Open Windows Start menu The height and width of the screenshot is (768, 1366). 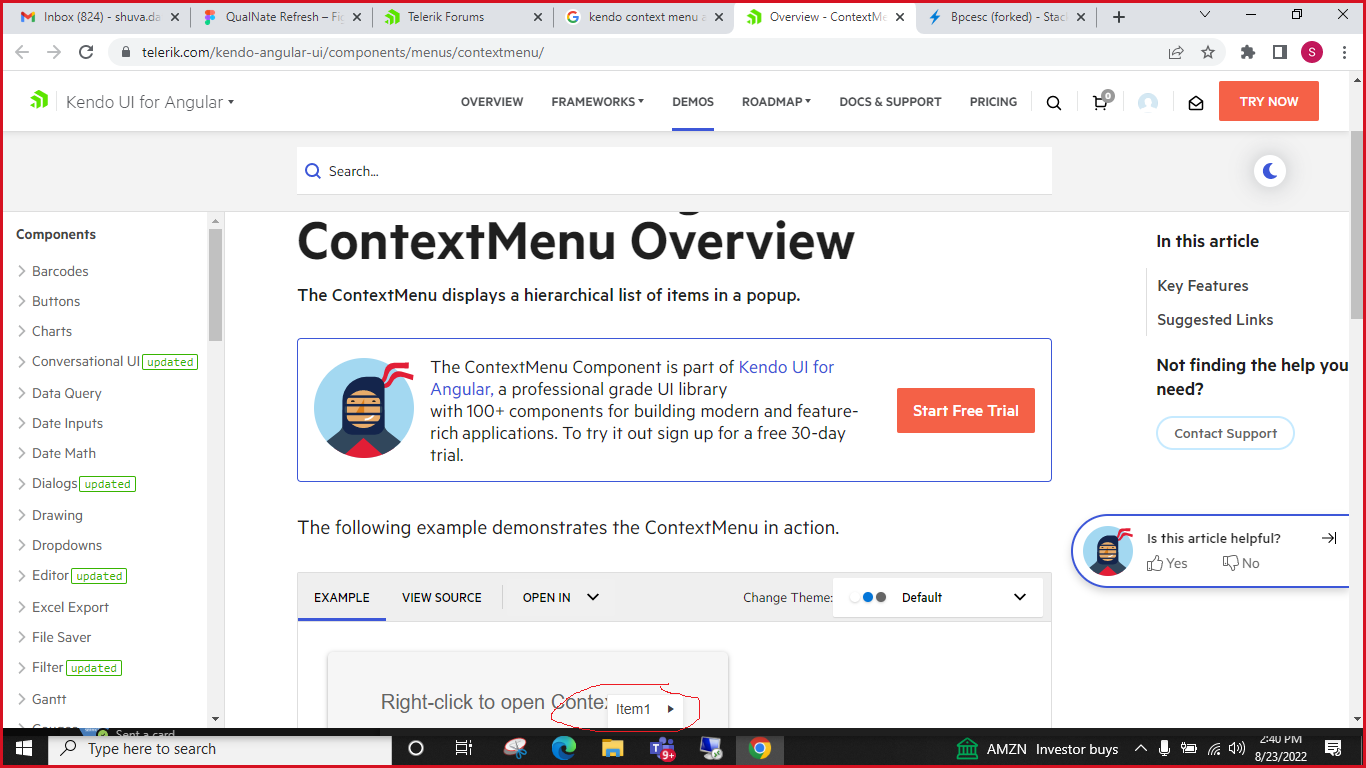[x=24, y=748]
